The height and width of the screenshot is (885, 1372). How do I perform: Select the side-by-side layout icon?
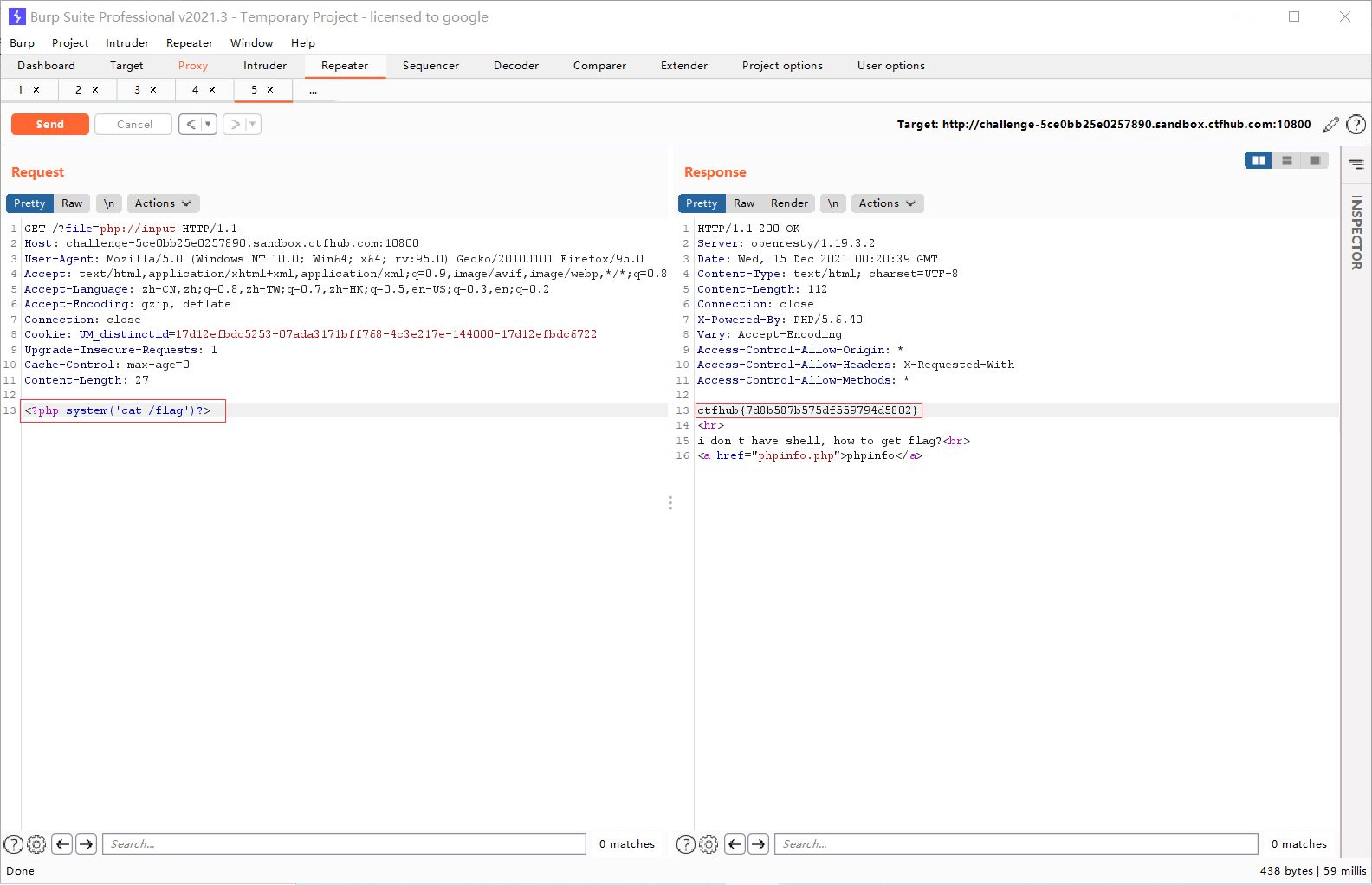pyautogui.click(x=1259, y=160)
